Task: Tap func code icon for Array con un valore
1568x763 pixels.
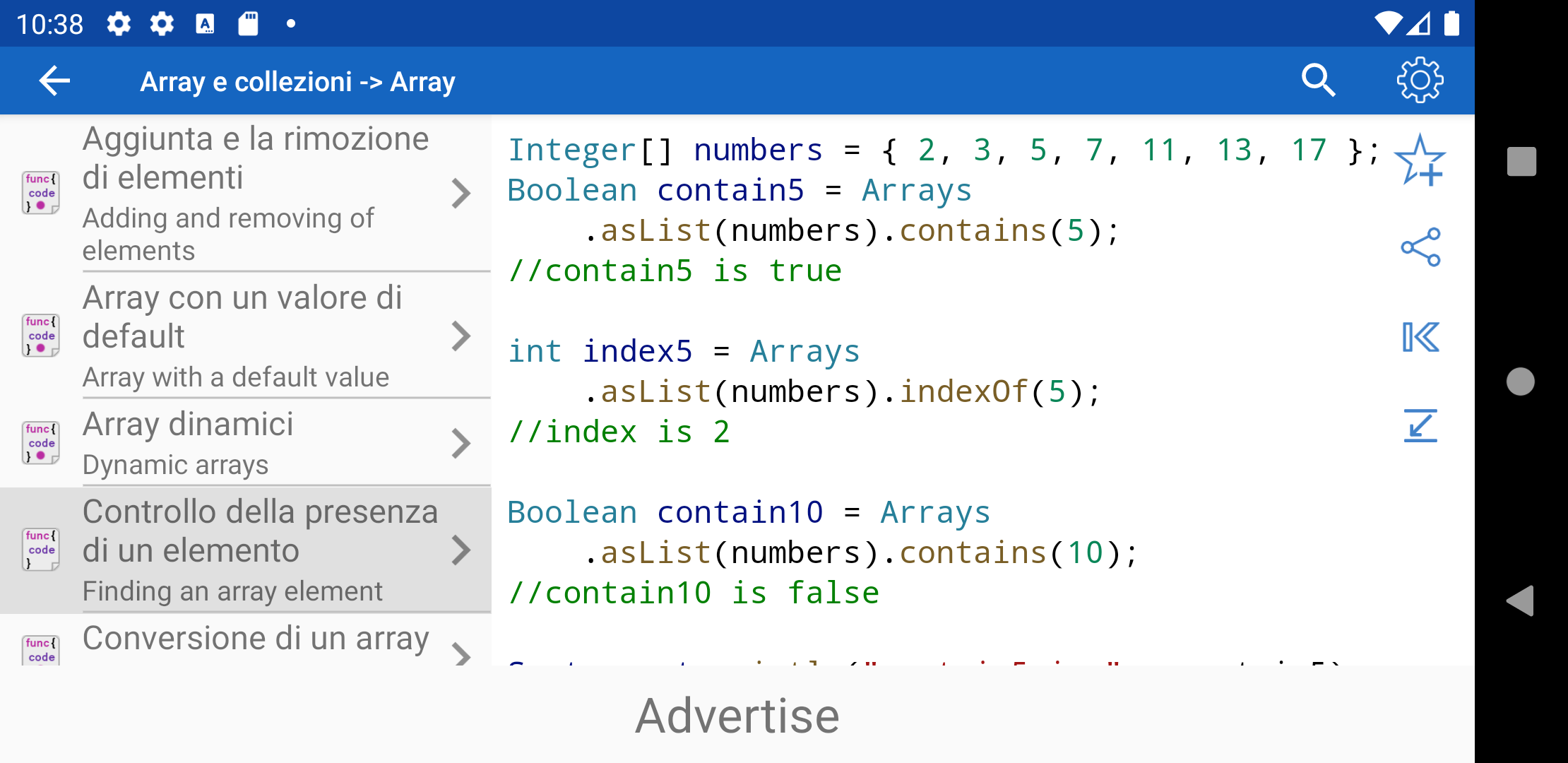Action: tap(40, 335)
